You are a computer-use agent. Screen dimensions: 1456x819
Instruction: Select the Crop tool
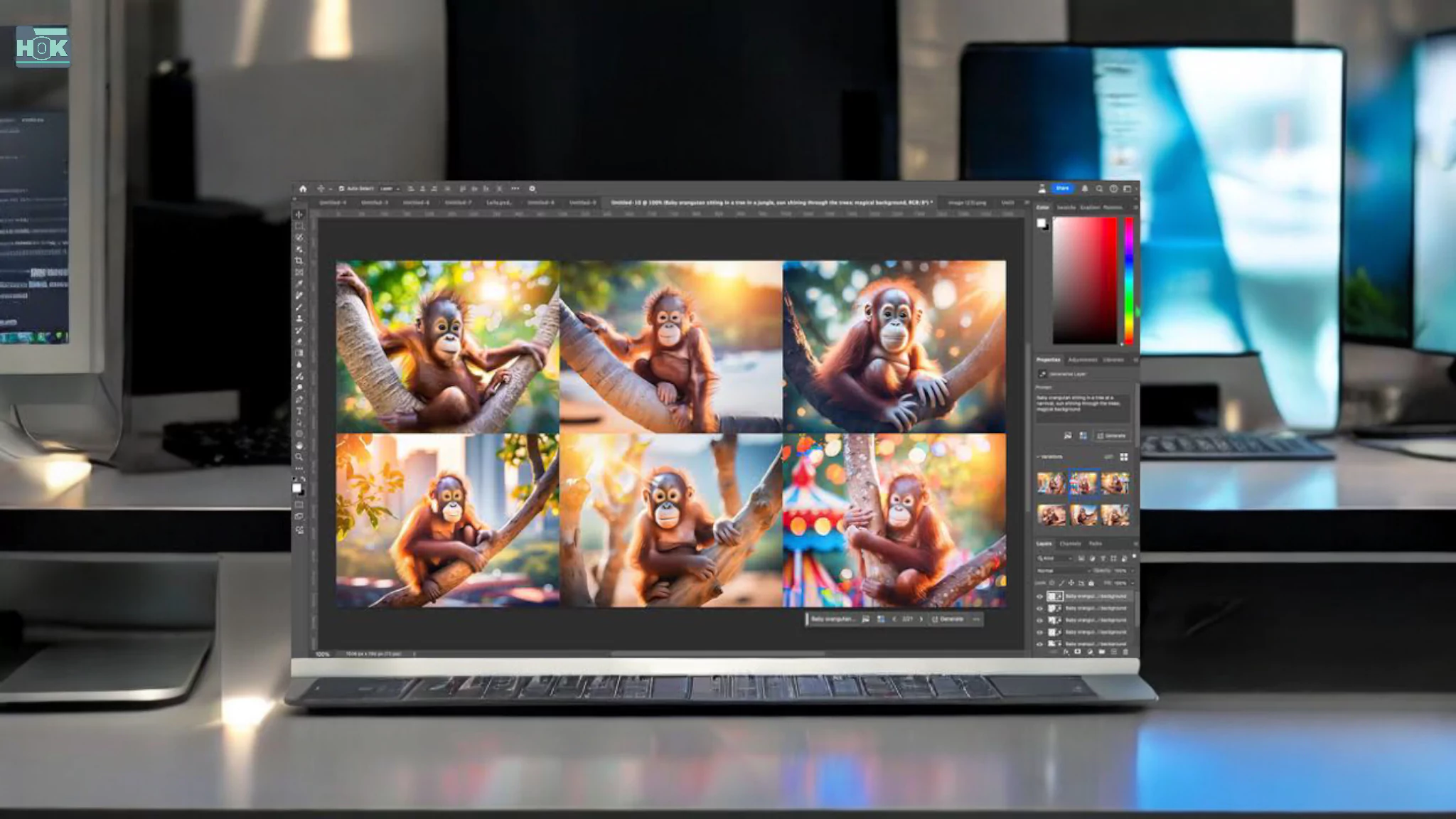click(299, 260)
